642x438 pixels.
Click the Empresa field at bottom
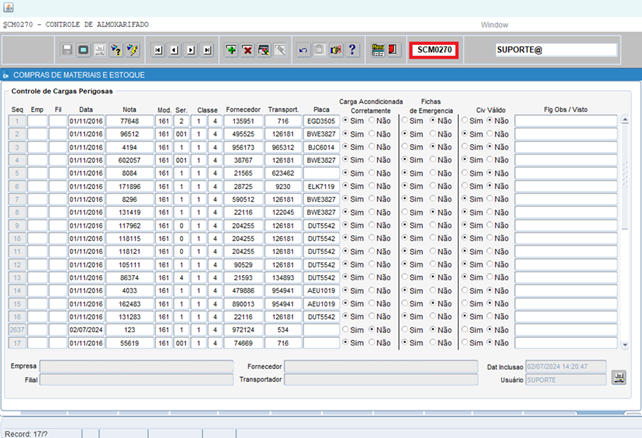pyautogui.click(x=136, y=366)
